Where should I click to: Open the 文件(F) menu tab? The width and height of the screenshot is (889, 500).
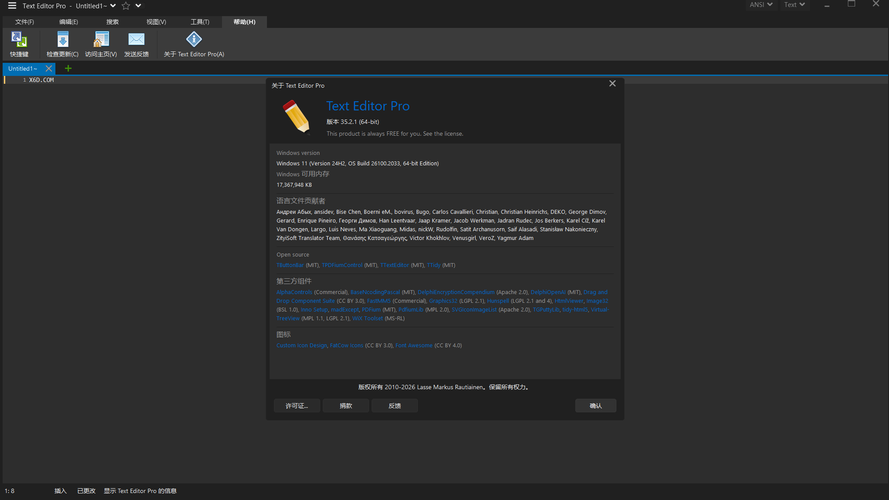[x=24, y=21]
